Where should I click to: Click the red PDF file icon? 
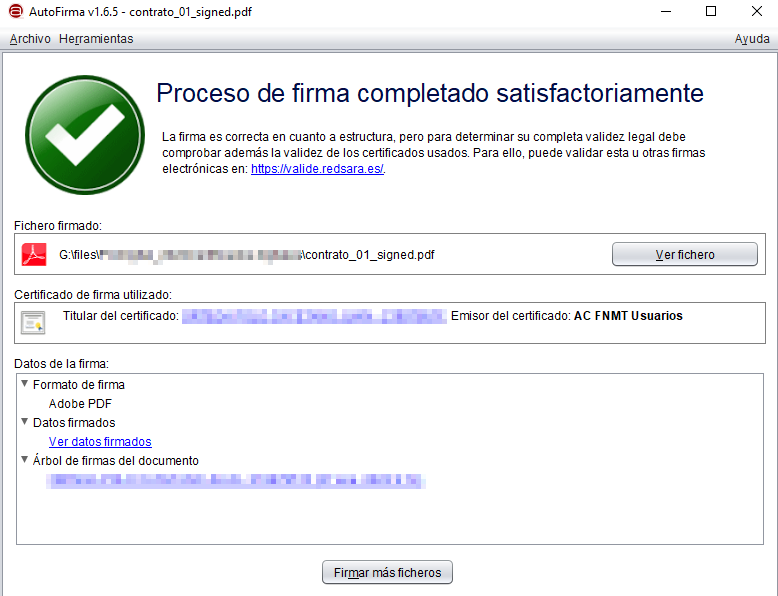(x=35, y=254)
